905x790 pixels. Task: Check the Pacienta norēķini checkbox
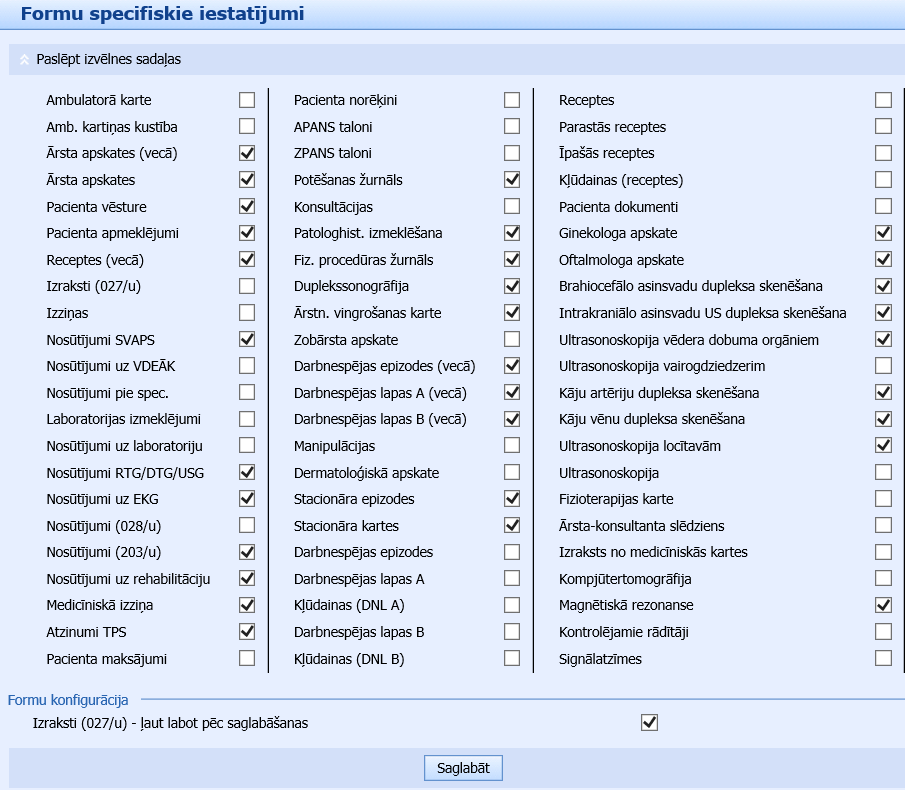pos(512,100)
